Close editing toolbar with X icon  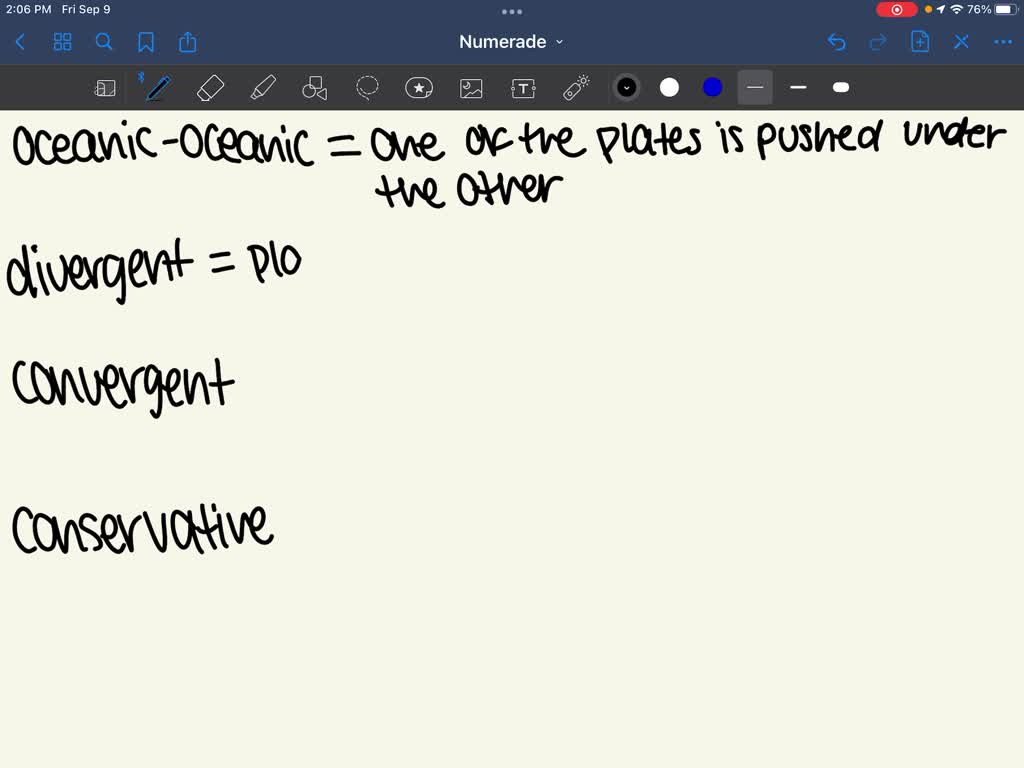click(x=961, y=42)
